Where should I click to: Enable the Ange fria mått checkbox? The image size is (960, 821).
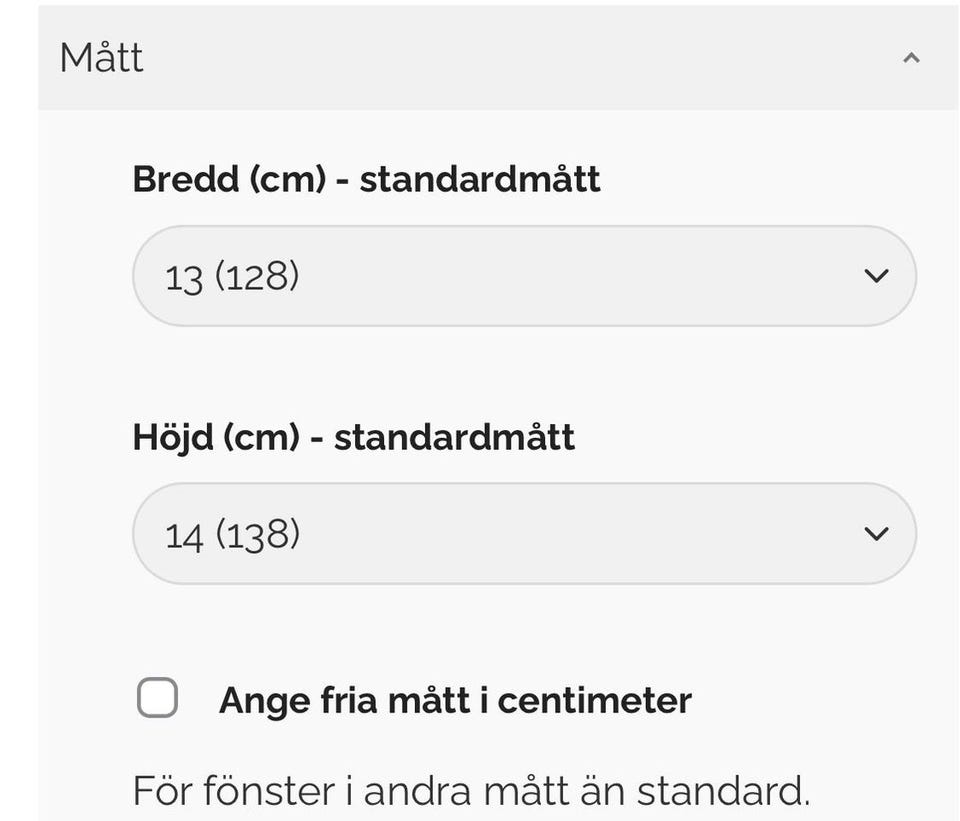[x=157, y=698]
